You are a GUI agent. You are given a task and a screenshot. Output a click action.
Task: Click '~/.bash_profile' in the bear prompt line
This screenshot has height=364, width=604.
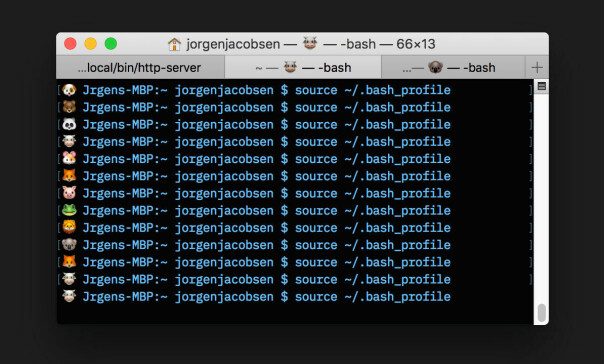click(398, 108)
